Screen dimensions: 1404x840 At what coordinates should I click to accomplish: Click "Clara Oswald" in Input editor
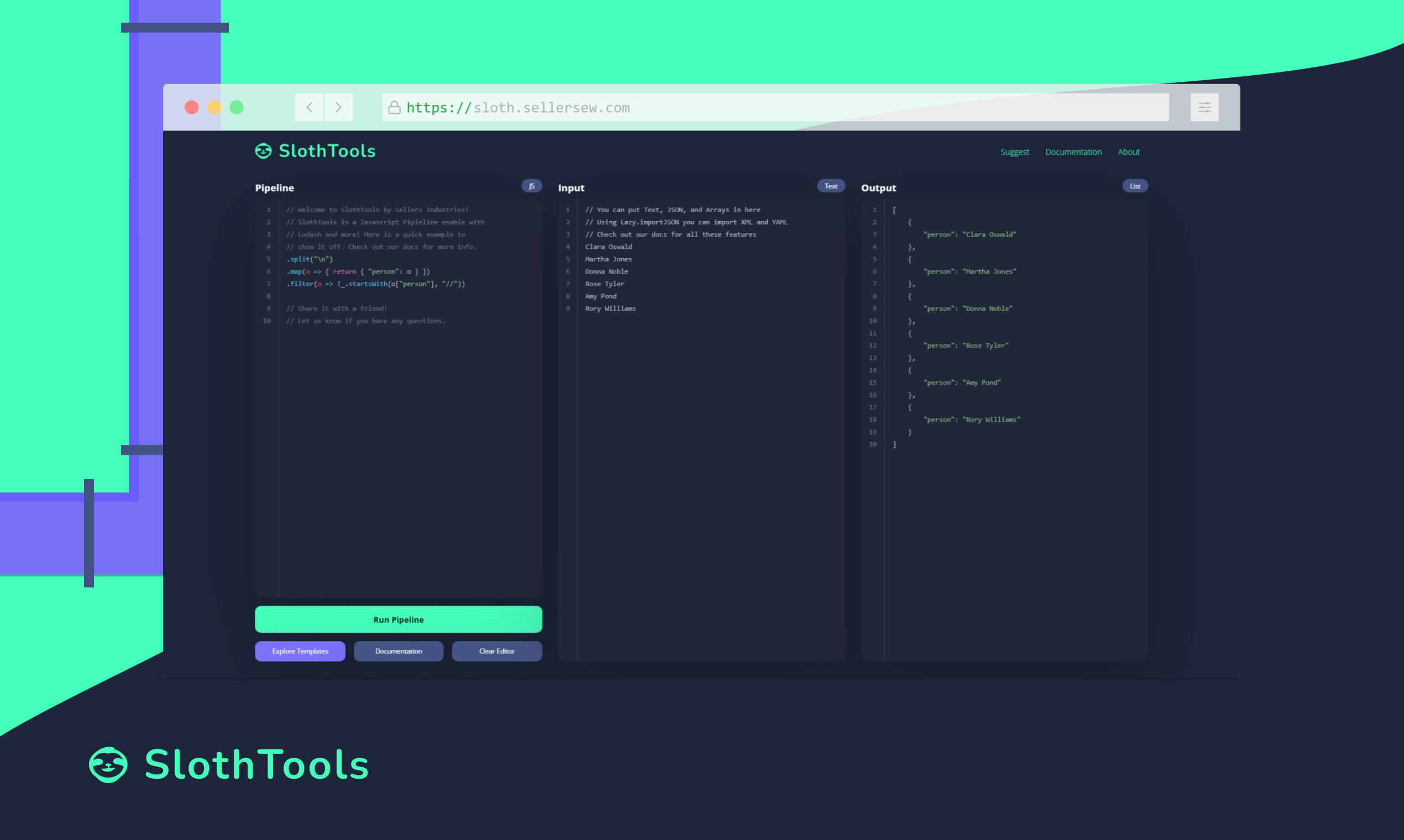[x=609, y=247]
